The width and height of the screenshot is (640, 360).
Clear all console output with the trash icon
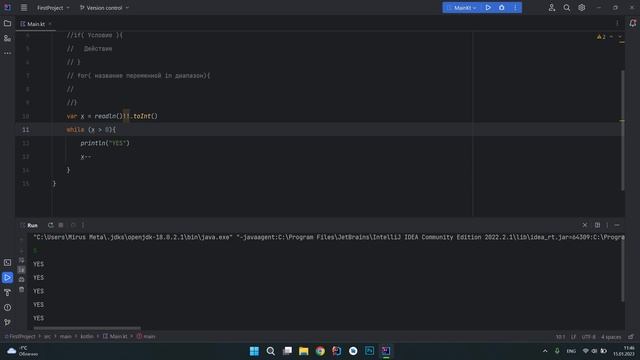click(22, 289)
